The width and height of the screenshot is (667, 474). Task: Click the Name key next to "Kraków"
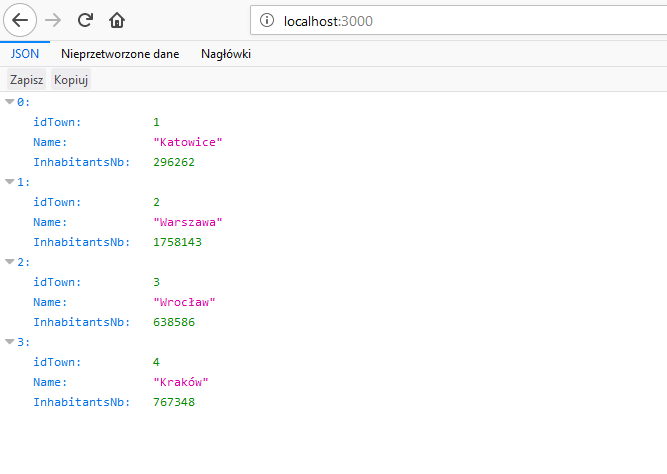coord(50,382)
